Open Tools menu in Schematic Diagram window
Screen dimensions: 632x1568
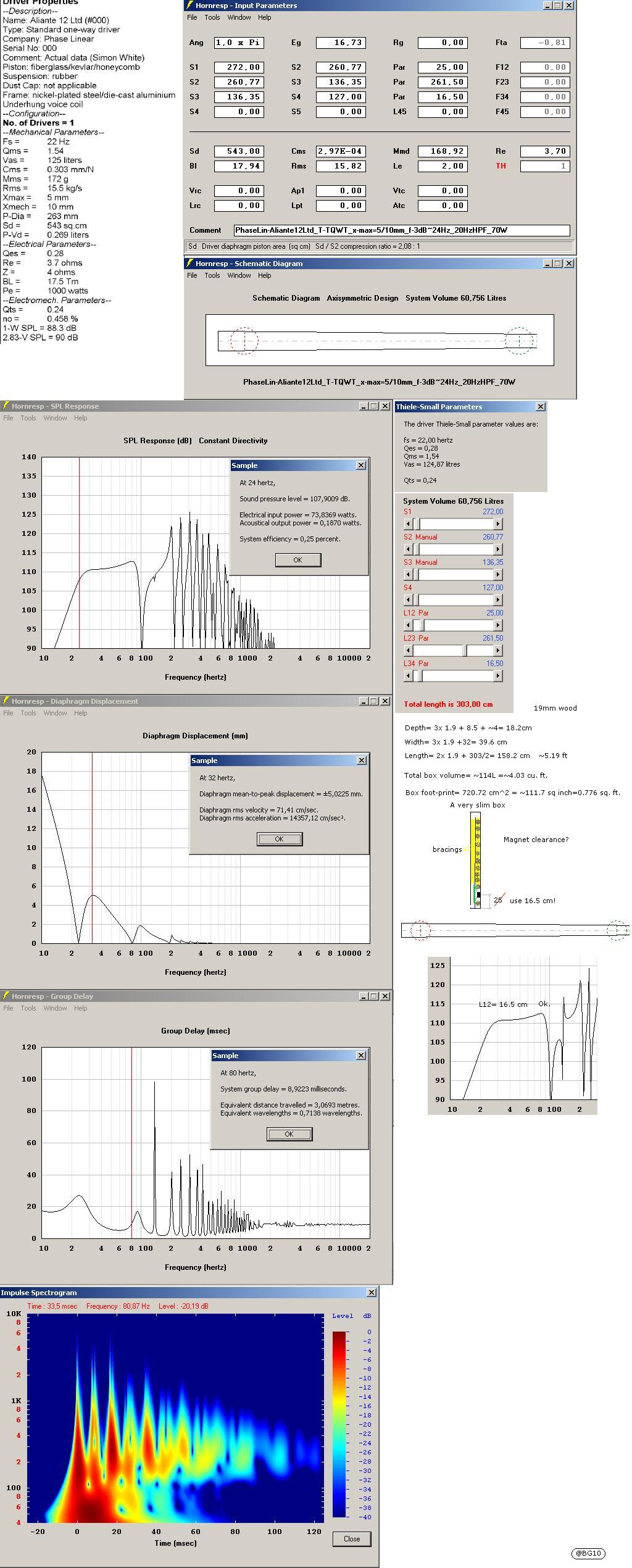pos(212,275)
